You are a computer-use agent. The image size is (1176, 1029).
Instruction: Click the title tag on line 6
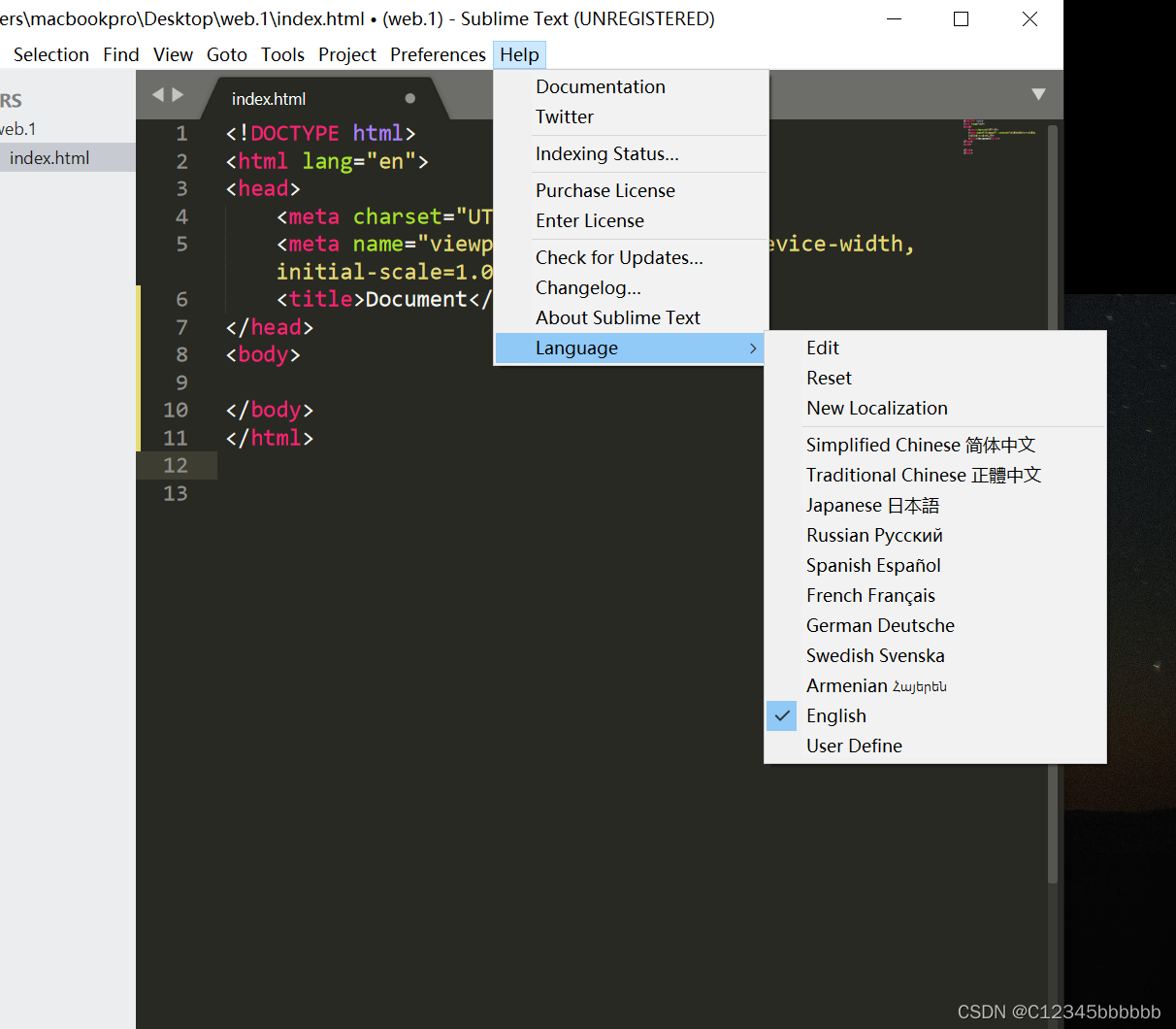[x=321, y=299]
